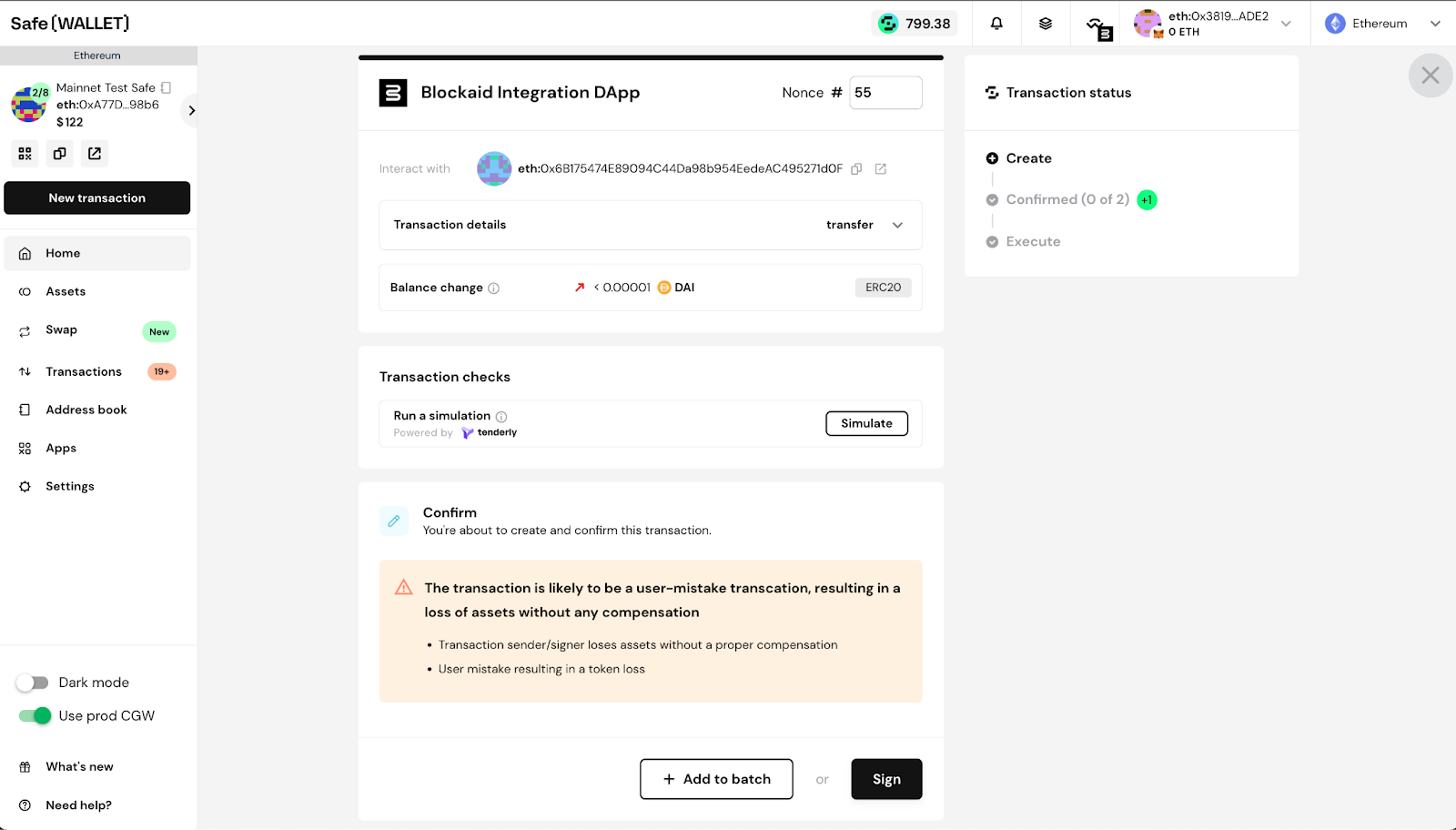This screenshot has height=830, width=1456.
Task: Open the batch layers icon in header
Action: (1046, 24)
